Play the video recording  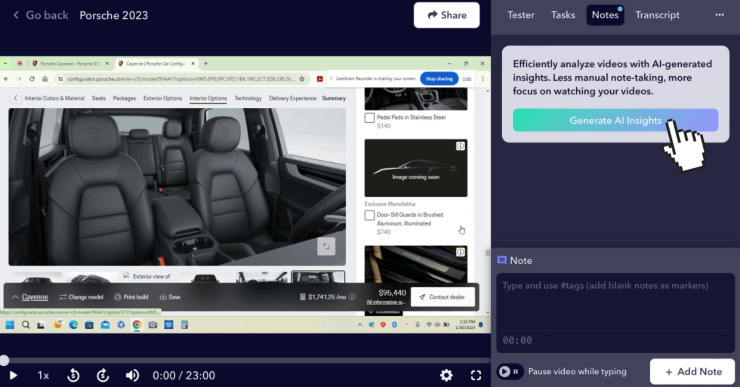click(13, 376)
